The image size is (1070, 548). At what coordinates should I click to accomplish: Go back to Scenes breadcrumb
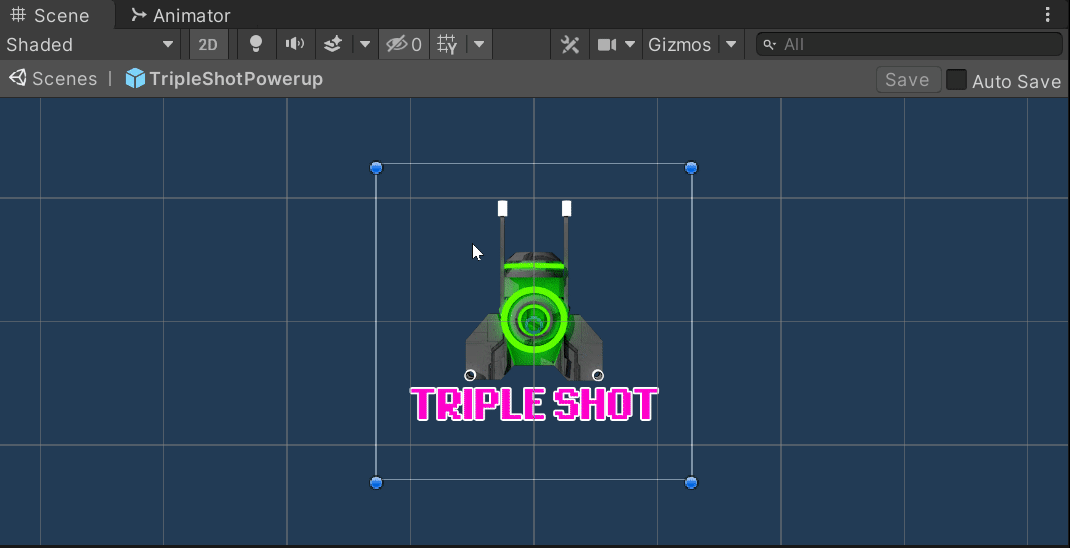(53, 78)
